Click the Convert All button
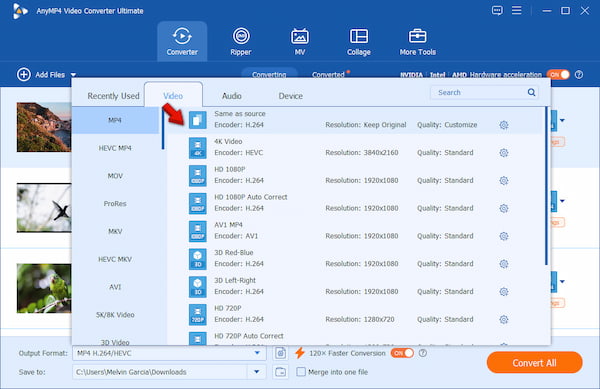Screen dimensions: 600x389 point(535,363)
